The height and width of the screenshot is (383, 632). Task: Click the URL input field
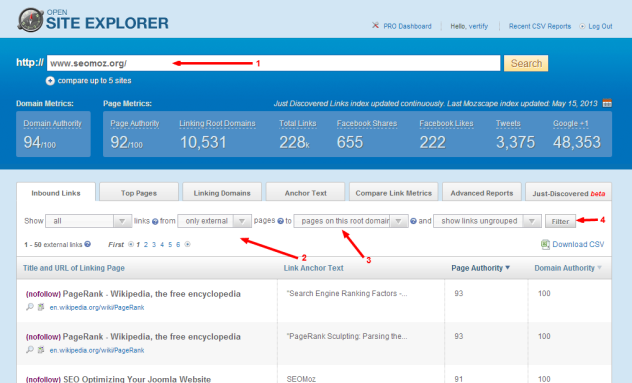(273, 63)
